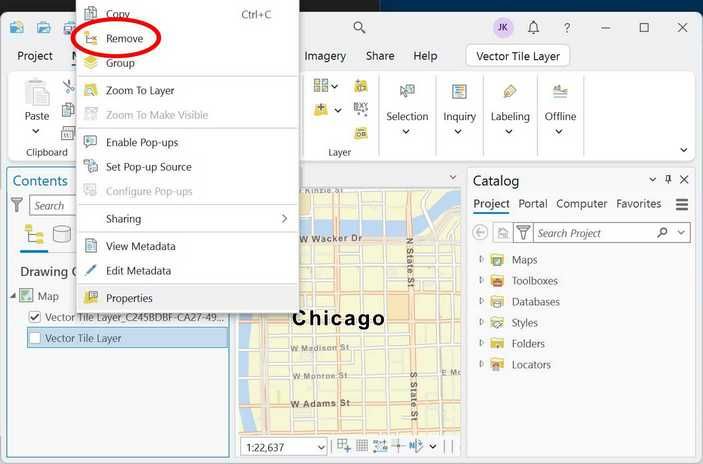Select List By Drawing Order icon
Viewport: 703px width, 464px height.
pos(35,234)
